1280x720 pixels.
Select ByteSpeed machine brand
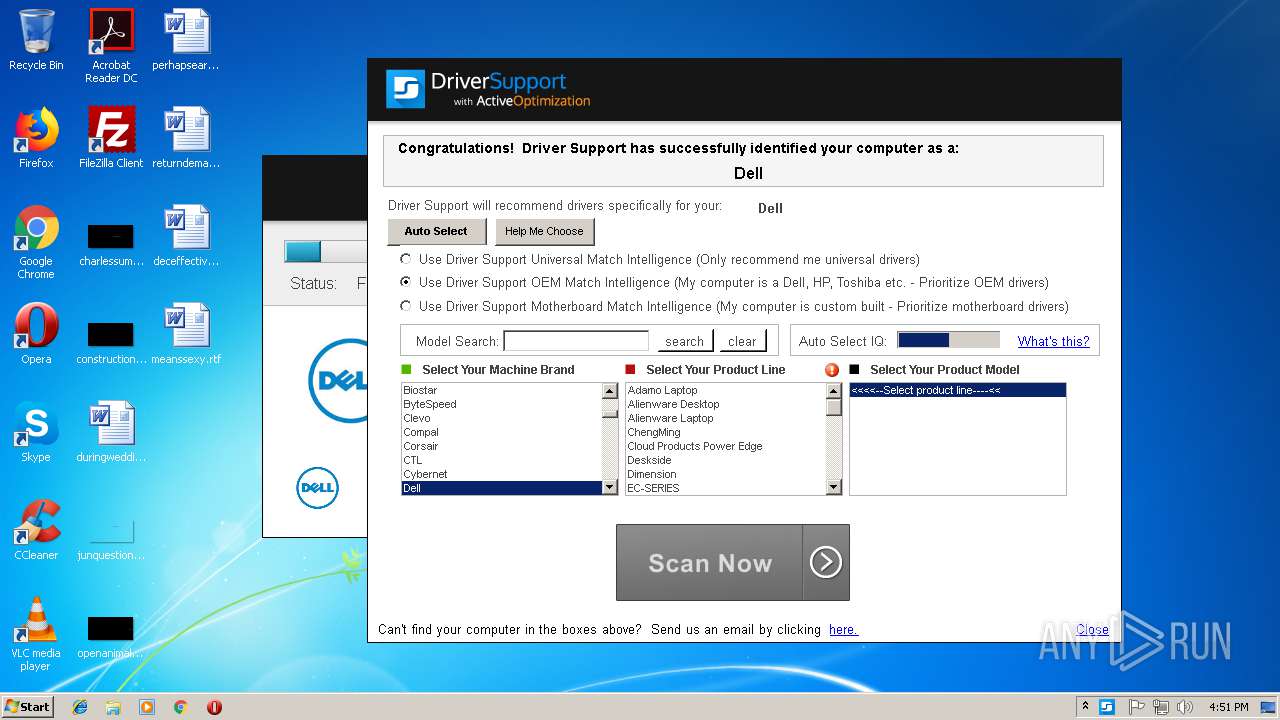tap(501, 404)
